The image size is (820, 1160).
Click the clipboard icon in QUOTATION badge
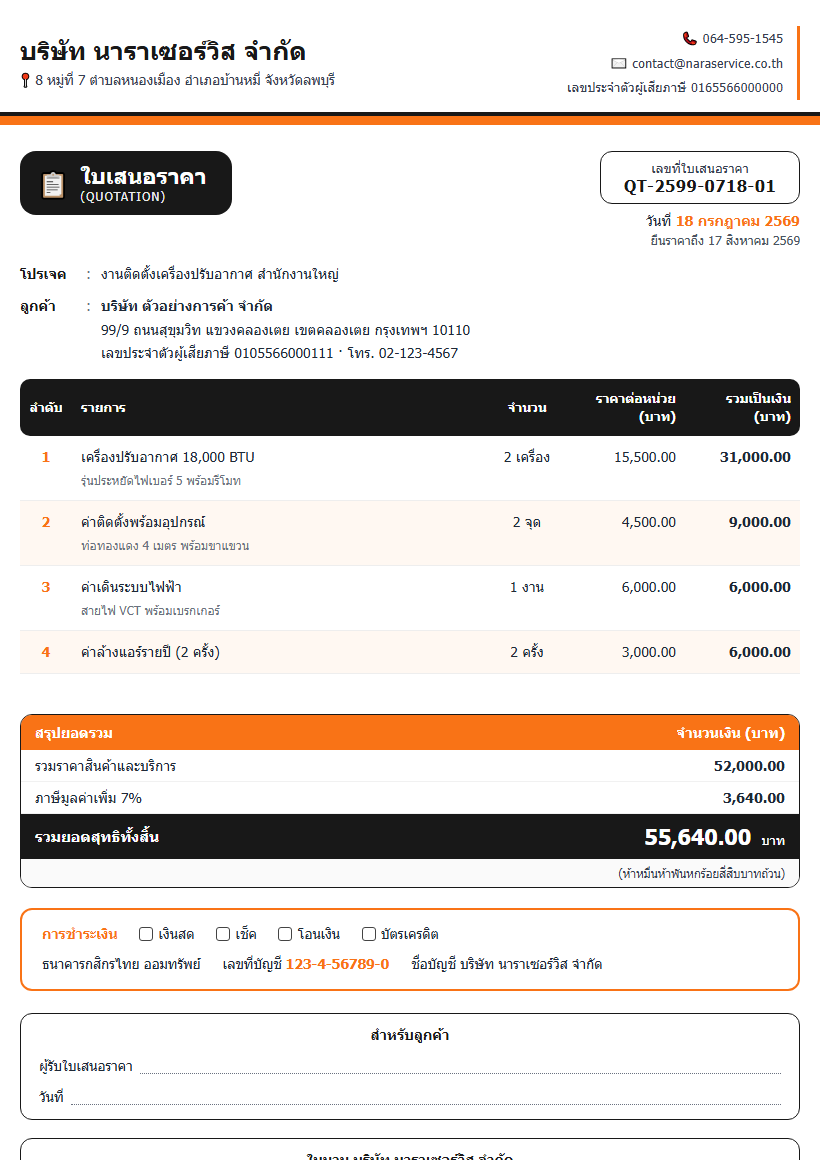[53, 184]
